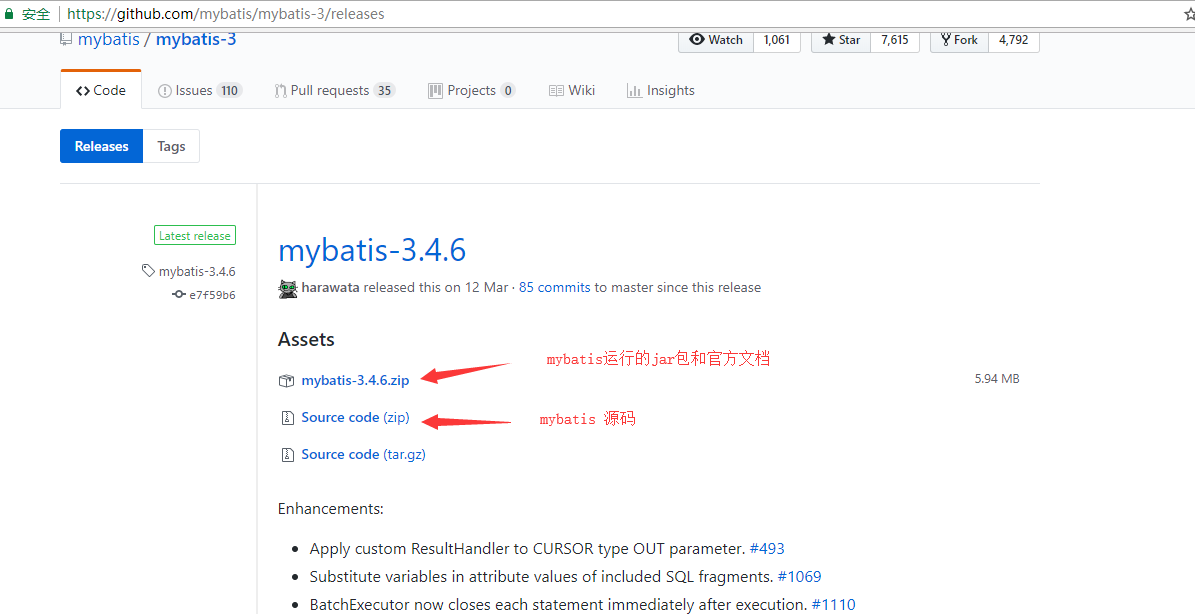The width and height of the screenshot is (1195, 614).
Task: Click the Enhancements: heading text
Action: (331, 509)
